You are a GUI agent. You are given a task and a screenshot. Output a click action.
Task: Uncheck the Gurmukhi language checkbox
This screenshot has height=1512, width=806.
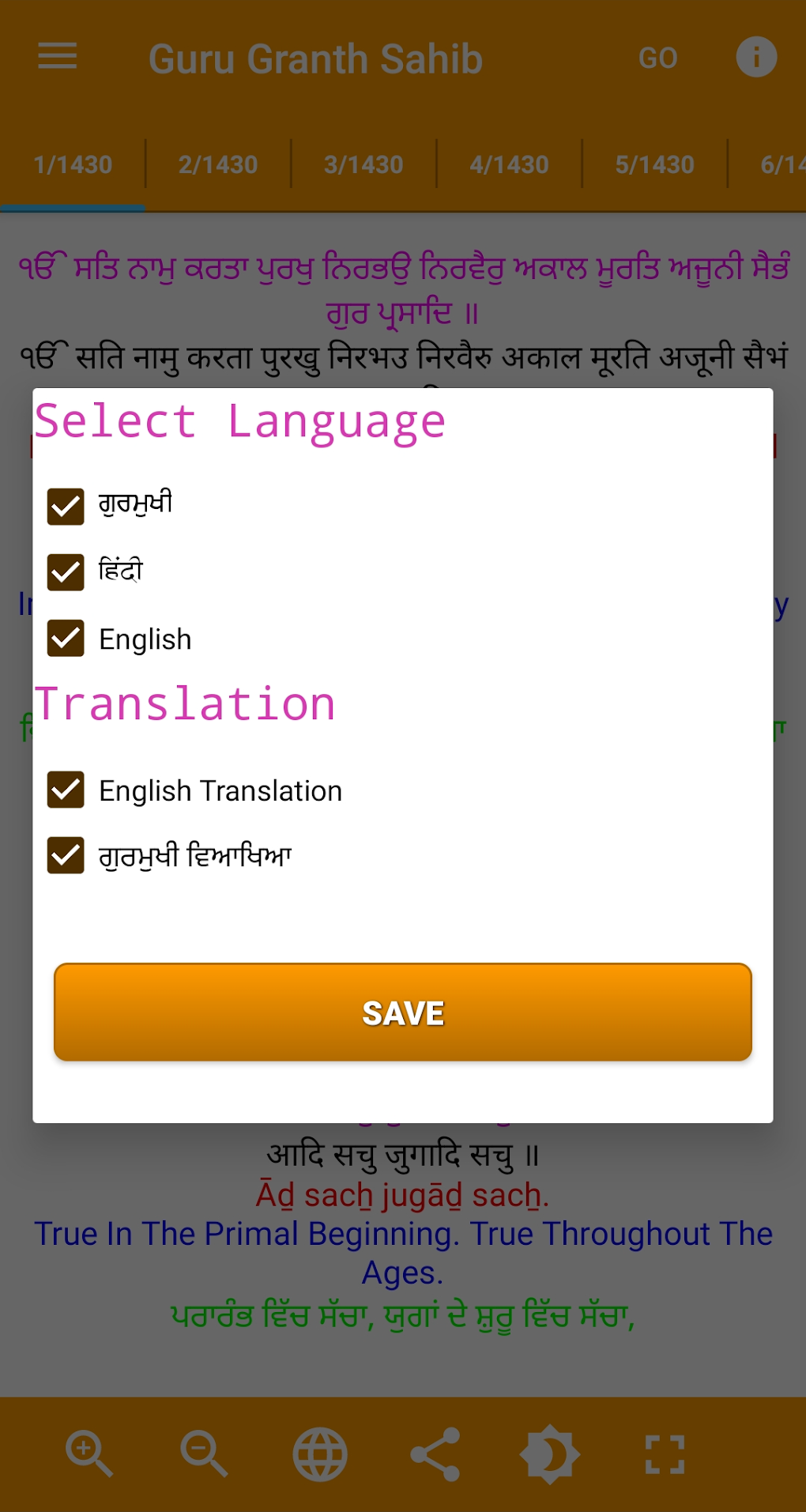click(x=66, y=506)
